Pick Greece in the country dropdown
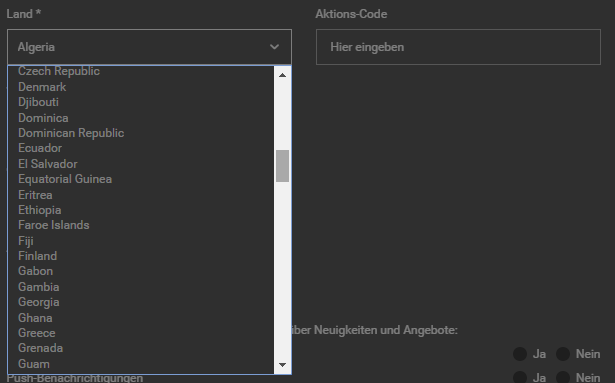The image size is (615, 383). pyautogui.click(x=141, y=333)
